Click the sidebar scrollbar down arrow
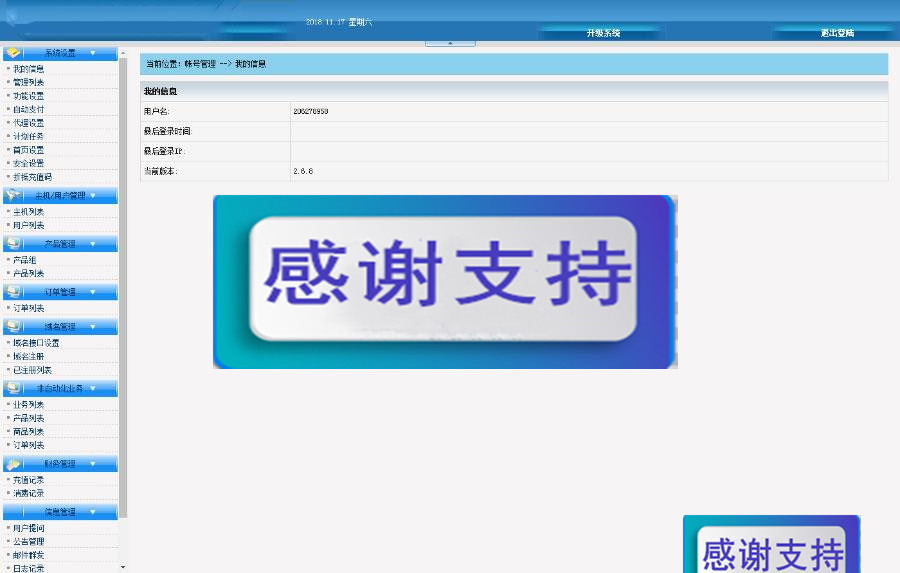The image size is (900, 573). click(x=123, y=567)
